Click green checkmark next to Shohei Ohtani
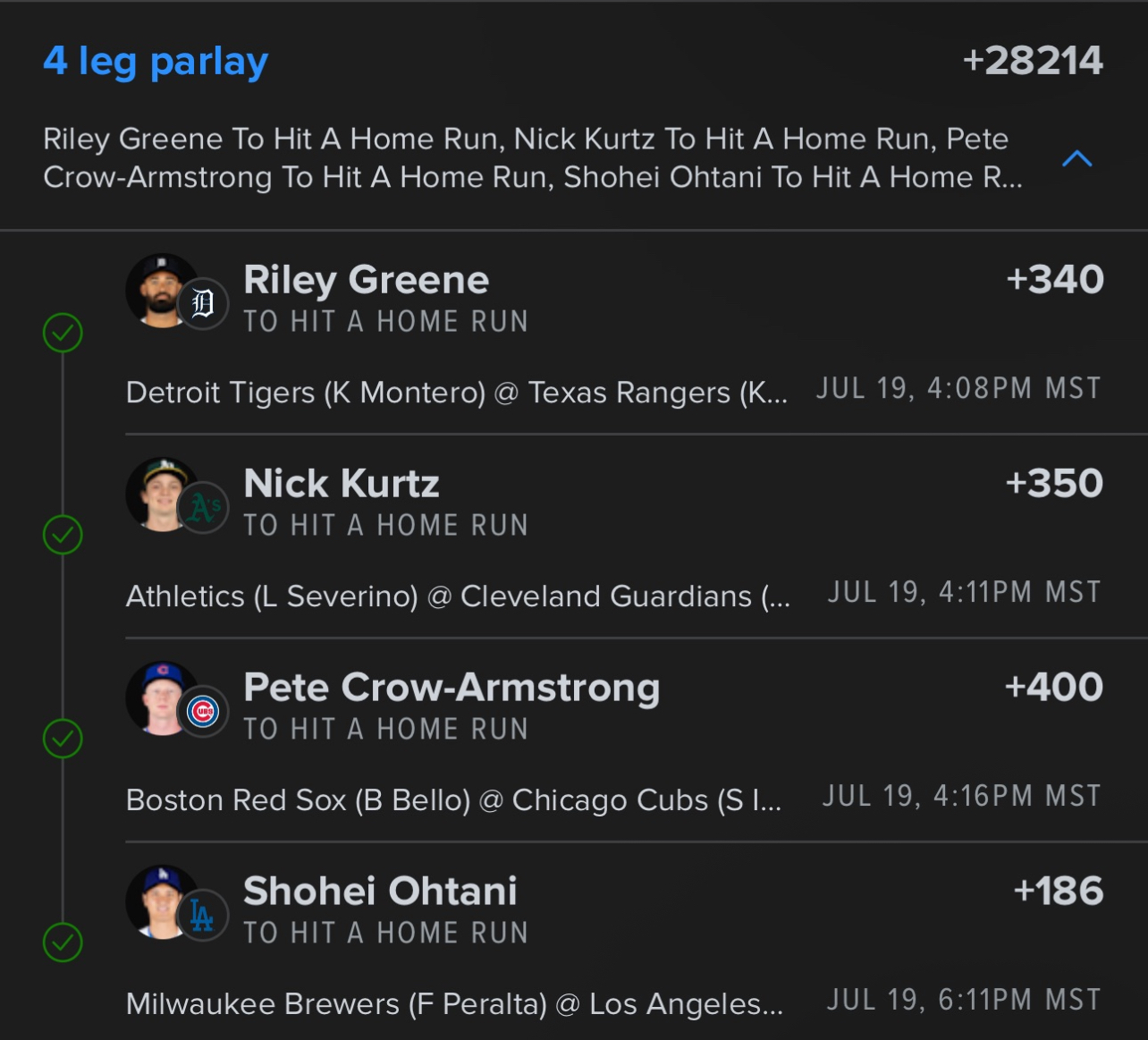 (x=63, y=943)
